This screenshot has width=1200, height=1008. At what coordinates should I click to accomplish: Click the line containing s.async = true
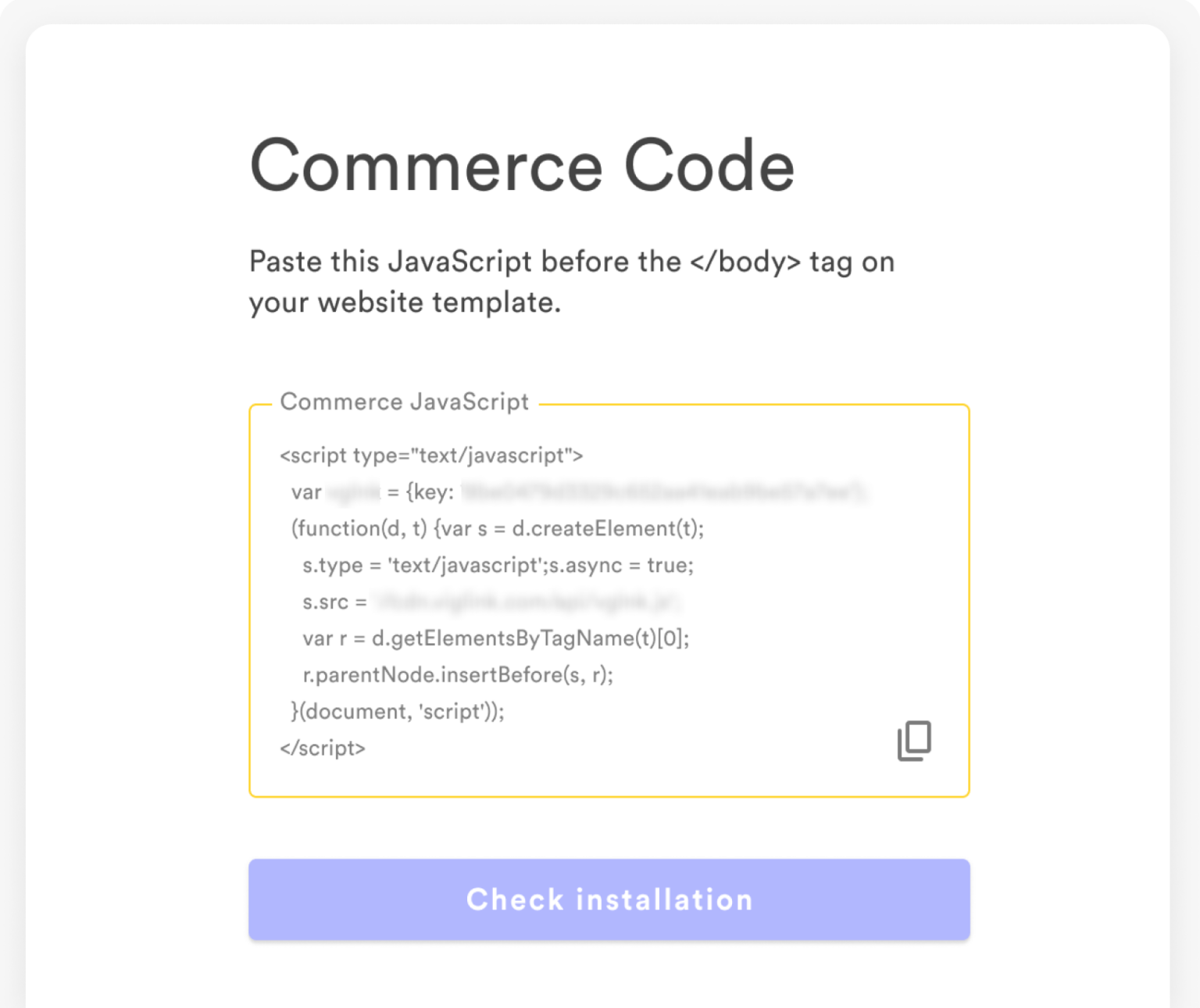click(498, 565)
